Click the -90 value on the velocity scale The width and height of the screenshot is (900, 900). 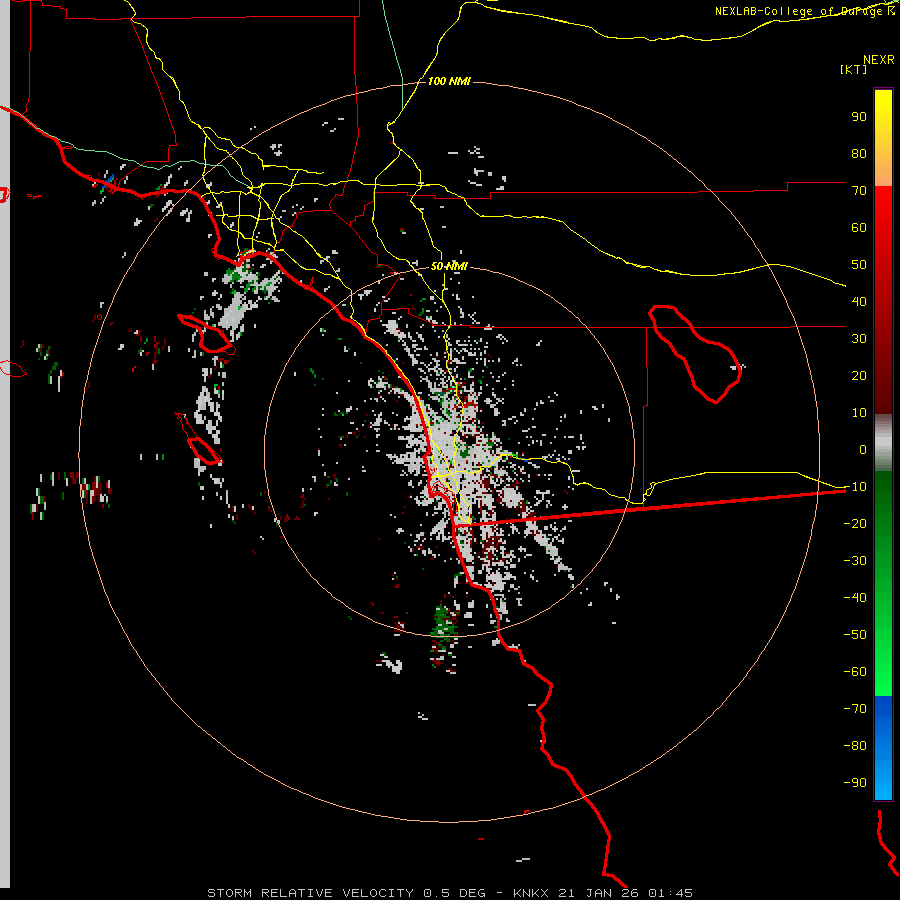[x=855, y=783]
